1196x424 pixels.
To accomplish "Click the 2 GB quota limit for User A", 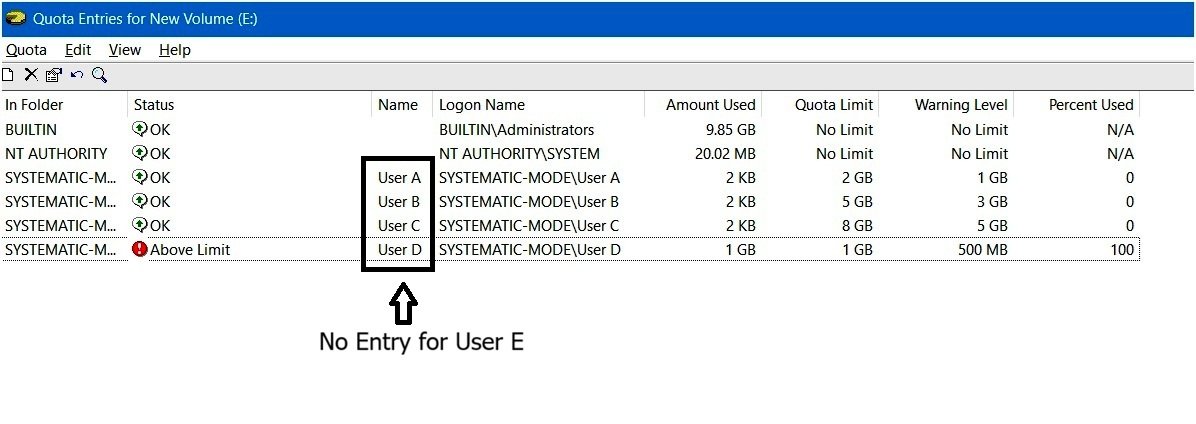I will [x=855, y=178].
